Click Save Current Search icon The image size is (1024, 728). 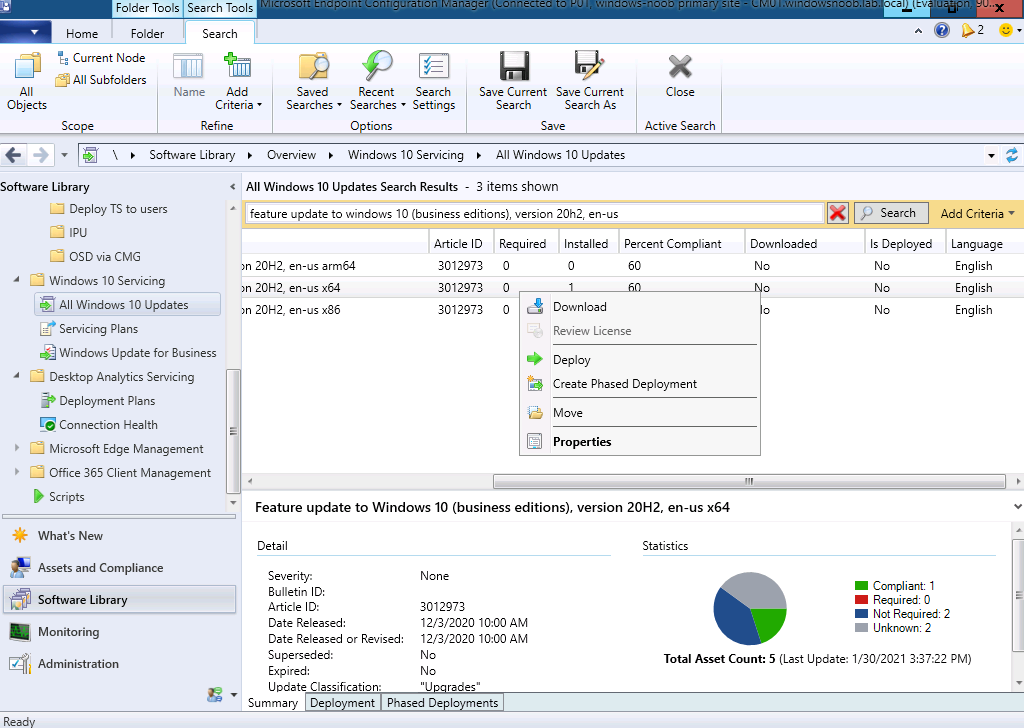point(513,82)
